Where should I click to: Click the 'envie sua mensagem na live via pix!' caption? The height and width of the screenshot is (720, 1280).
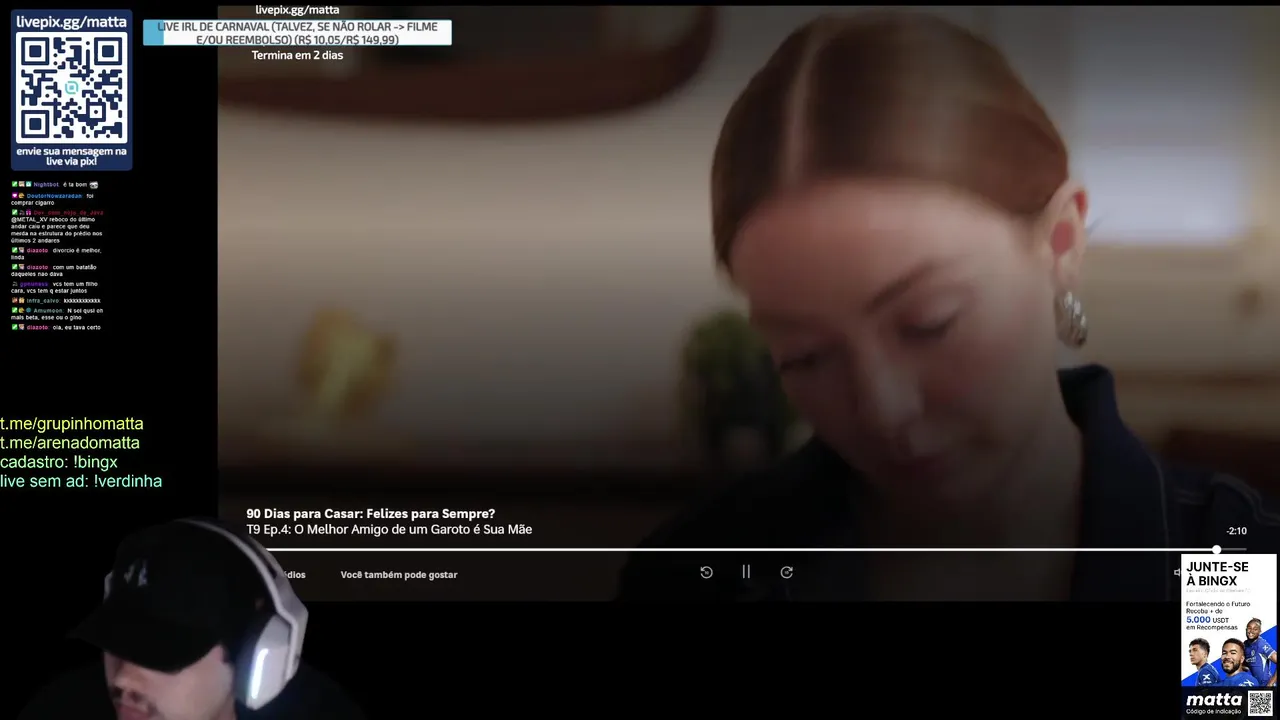pyautogui.click(x=72, y=156)
